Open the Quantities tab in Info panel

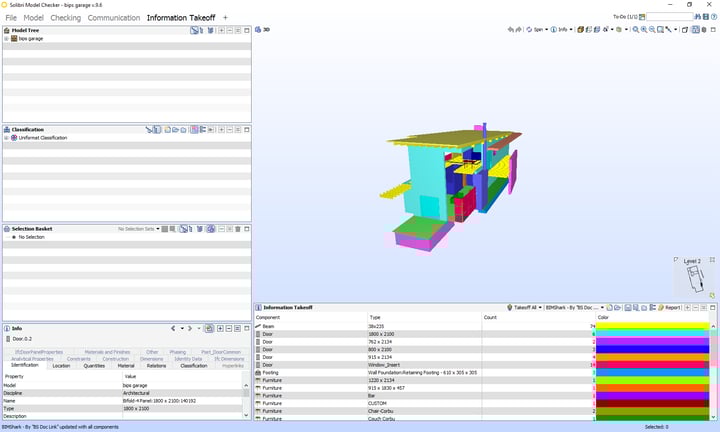click(94, 366)
